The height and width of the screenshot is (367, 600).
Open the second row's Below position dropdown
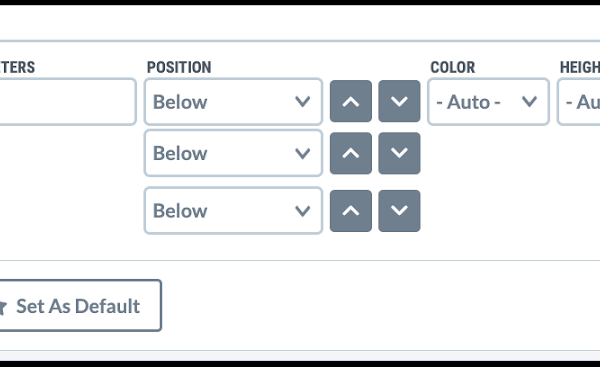233,153
